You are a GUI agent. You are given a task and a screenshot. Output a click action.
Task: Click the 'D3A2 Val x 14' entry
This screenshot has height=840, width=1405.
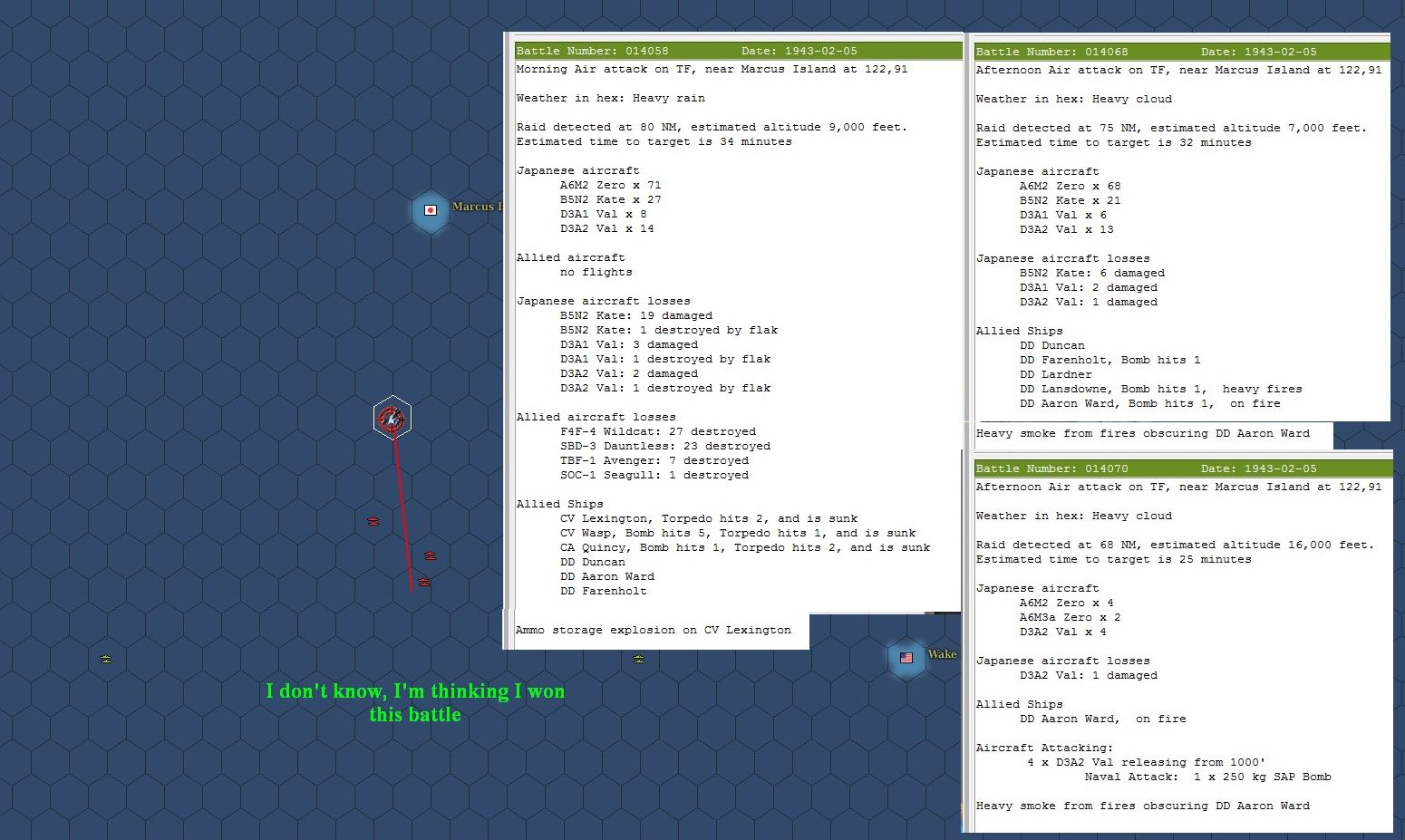click(606, 228)
